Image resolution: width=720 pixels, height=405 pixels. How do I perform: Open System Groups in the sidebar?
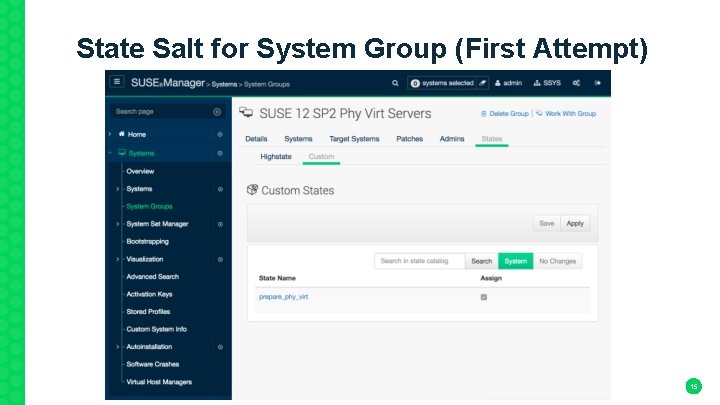pyautogui.click(x=149, y=206)
